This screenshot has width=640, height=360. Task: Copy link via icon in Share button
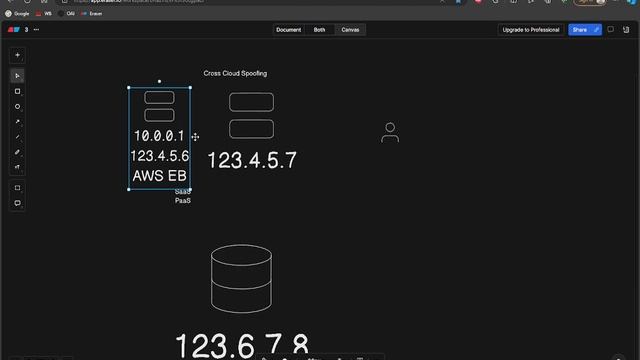(x=596, y=30)
